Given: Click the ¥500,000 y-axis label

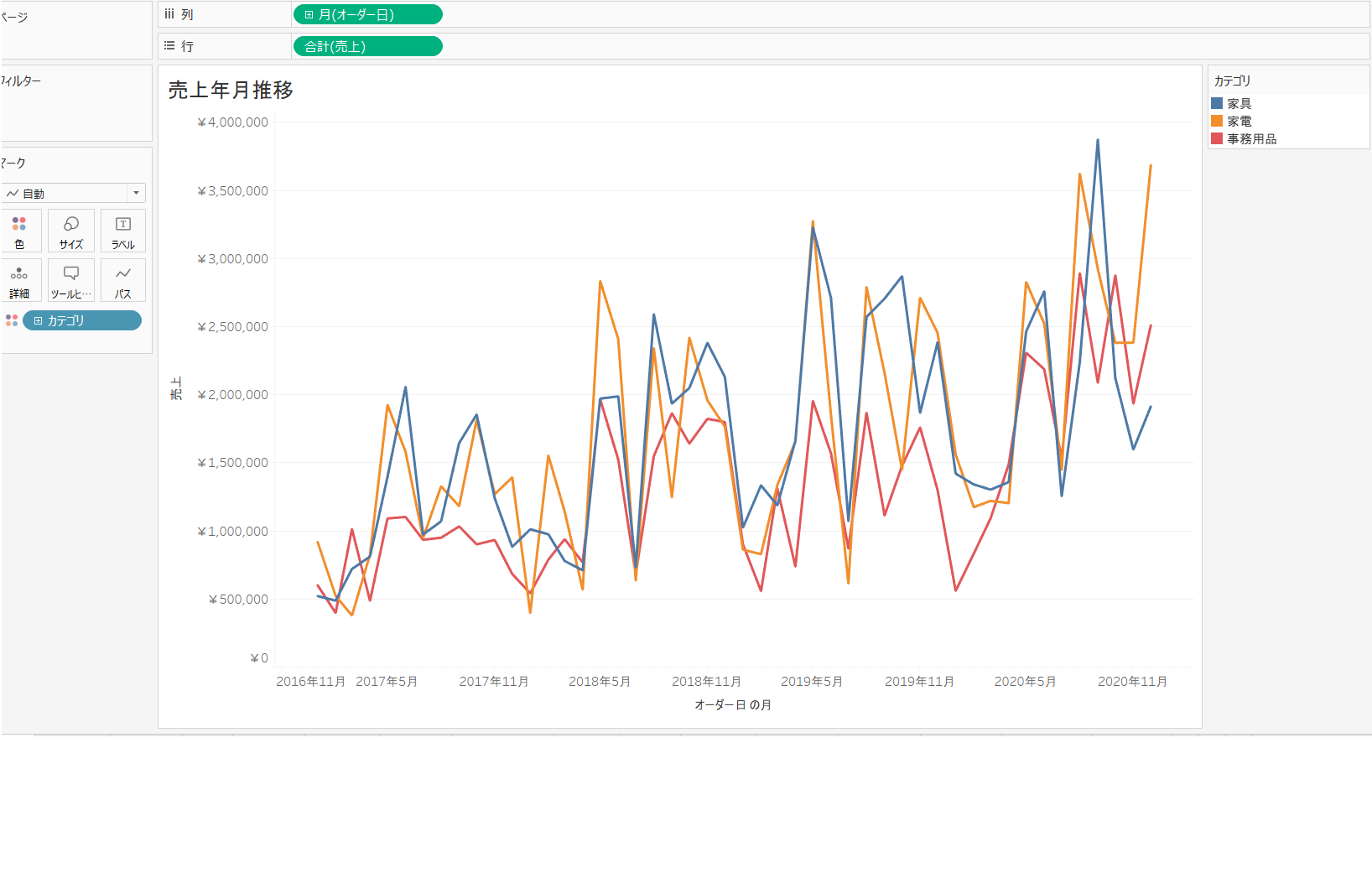Looking at the screenshot, I should (238, 600).
